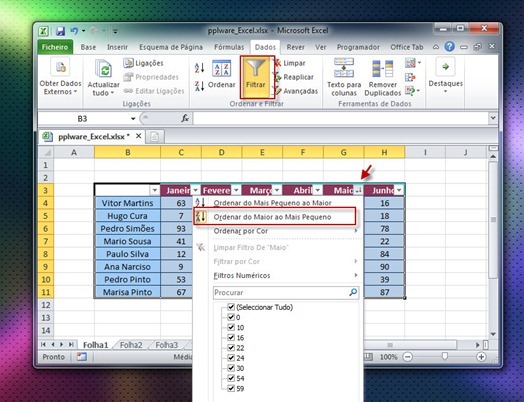
Task: Click the Undo arrow icon
Action: (74, 31)
